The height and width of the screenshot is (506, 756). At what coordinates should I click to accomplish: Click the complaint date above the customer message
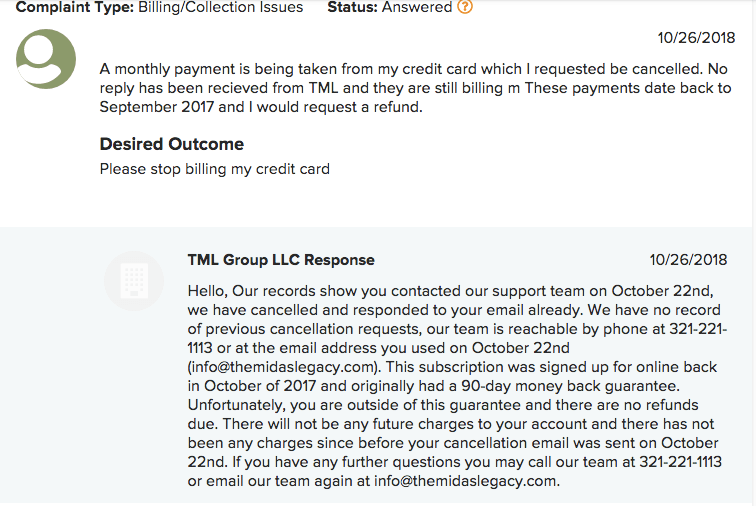(696, 38)
